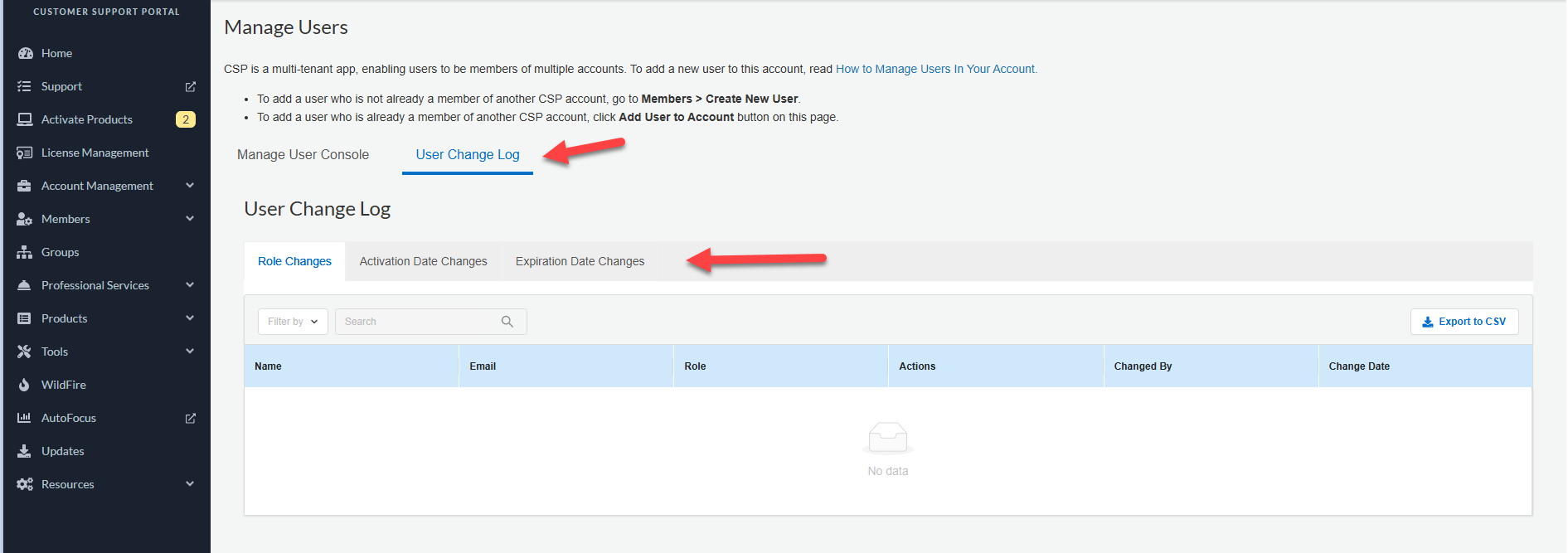This screenshot has width=1568, height=553.
Task: Click the License Management icon
Action: tap(25, 153)
